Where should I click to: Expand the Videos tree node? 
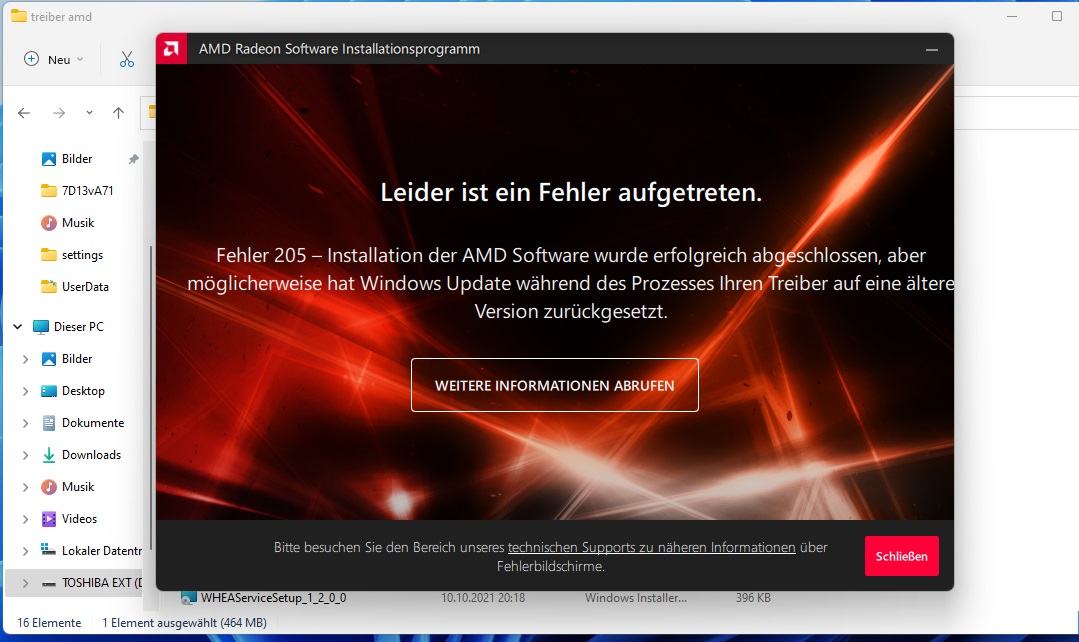(25, 519)
